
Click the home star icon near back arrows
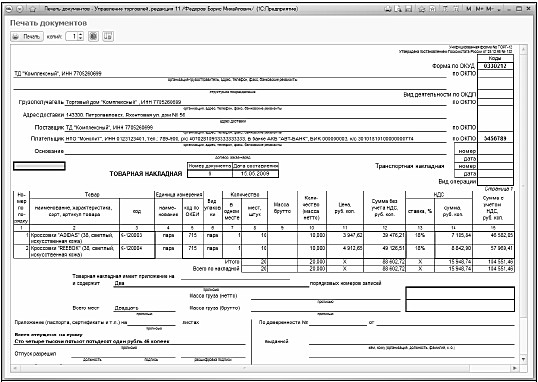(32, 9)
